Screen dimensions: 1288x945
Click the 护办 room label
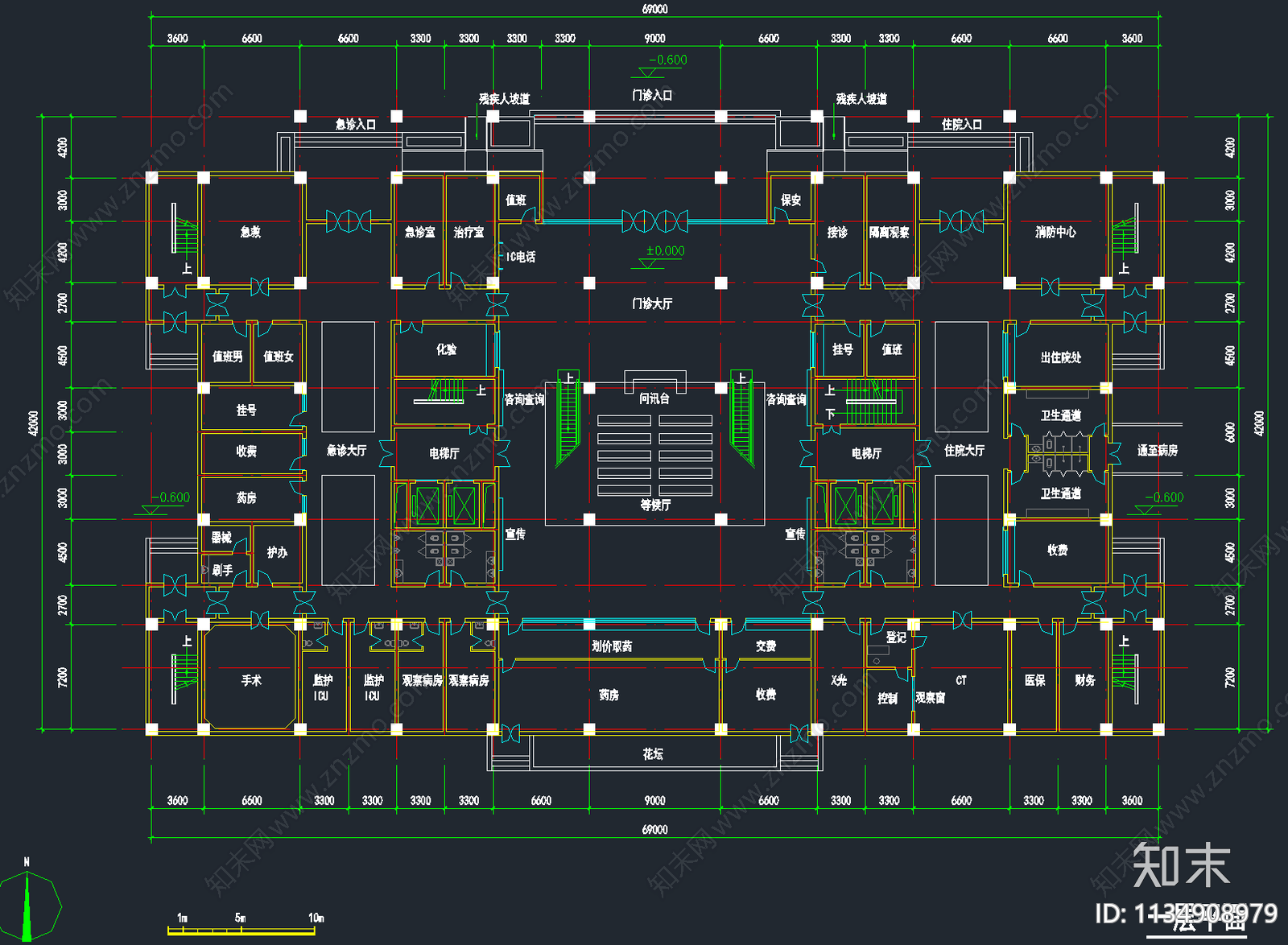tap(277, 552)
